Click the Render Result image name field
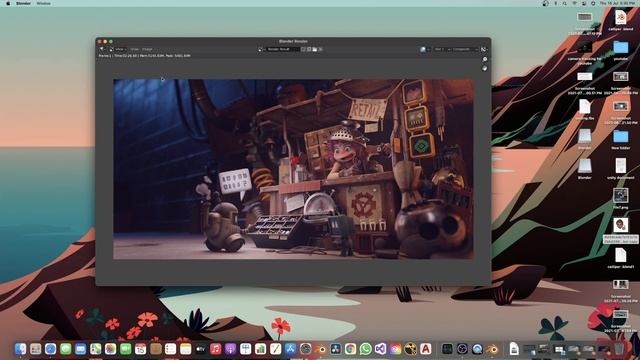The width and height of the screenshot is (640, 360). (x=282, y=49)
